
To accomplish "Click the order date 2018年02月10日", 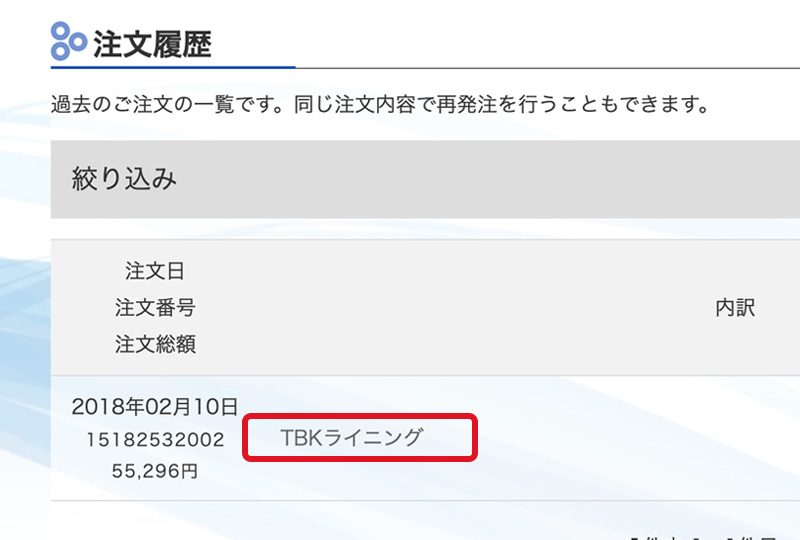I will 155,407.
